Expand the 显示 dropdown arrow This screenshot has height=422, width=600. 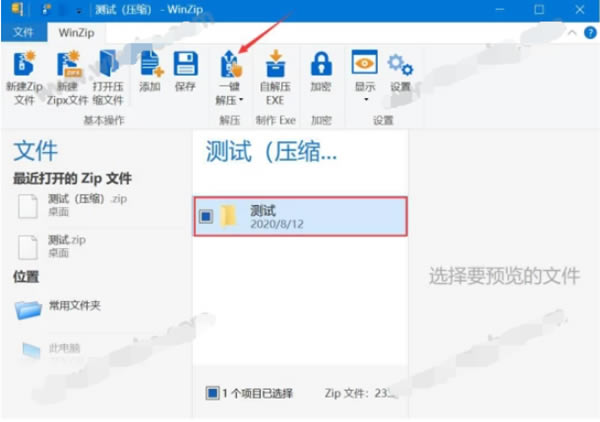(365, 100)
